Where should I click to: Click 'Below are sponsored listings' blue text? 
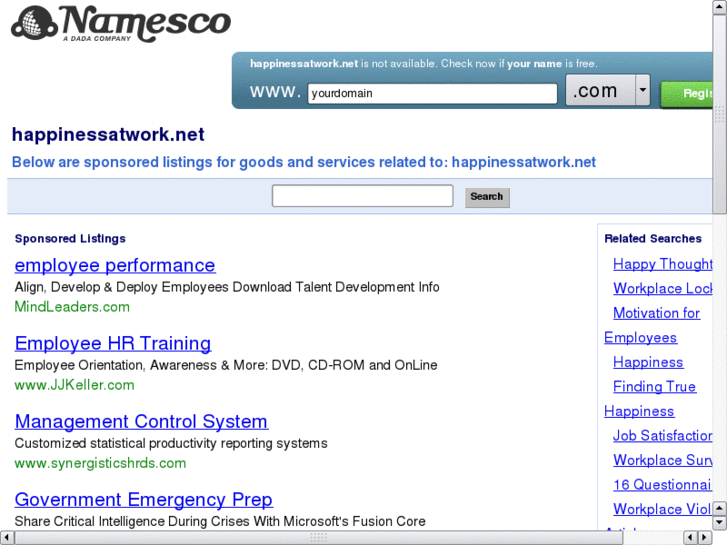pos(304,162)
